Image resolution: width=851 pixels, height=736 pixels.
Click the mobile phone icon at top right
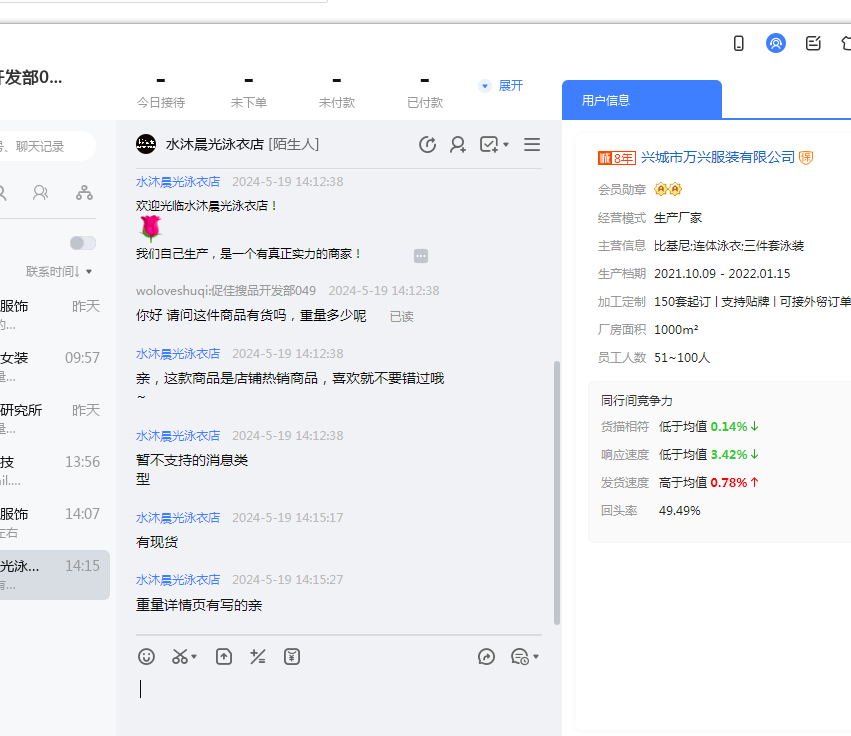[739, 43]
